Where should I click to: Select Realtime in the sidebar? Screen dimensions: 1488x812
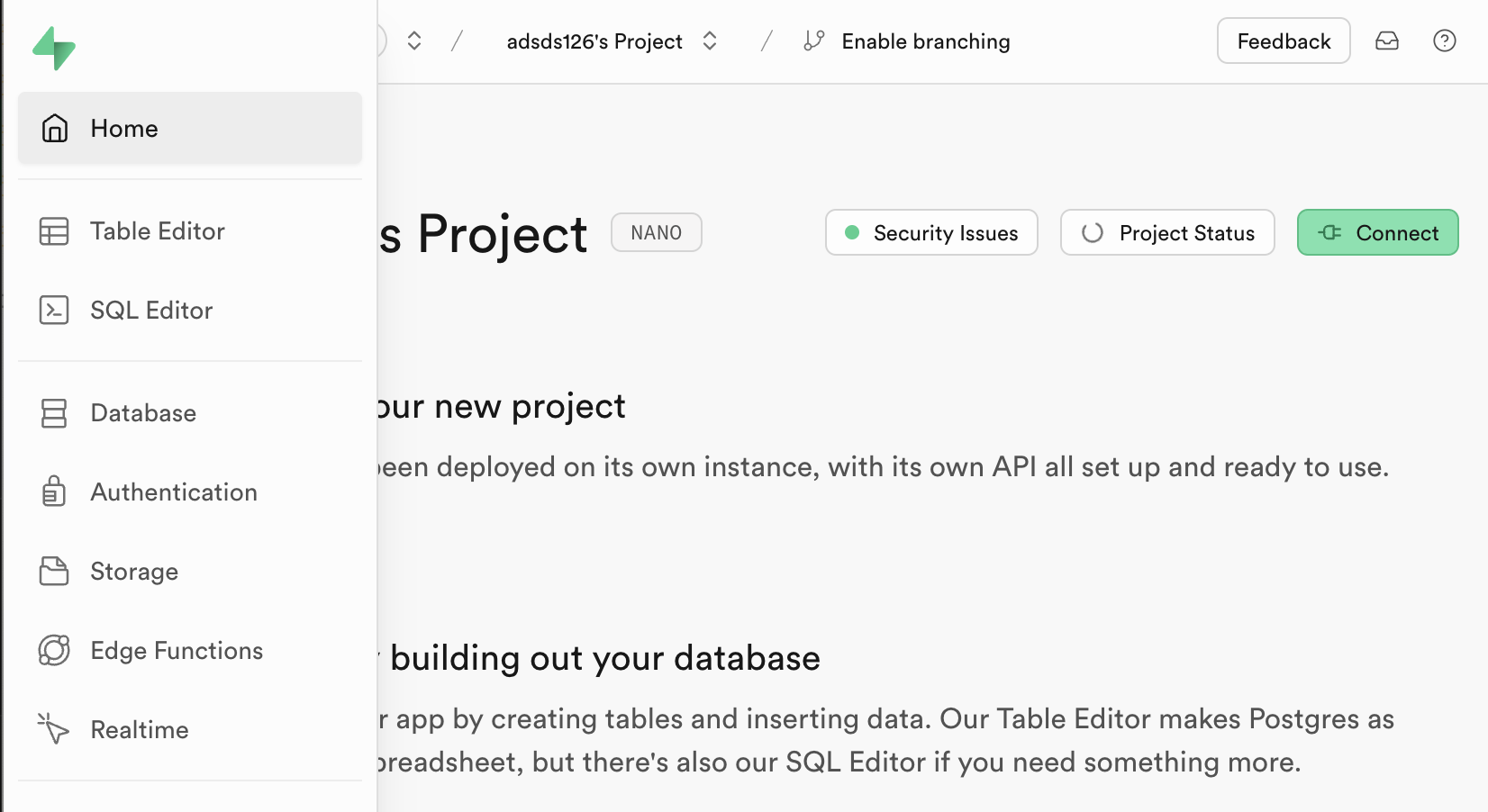(x=190, y=729)
